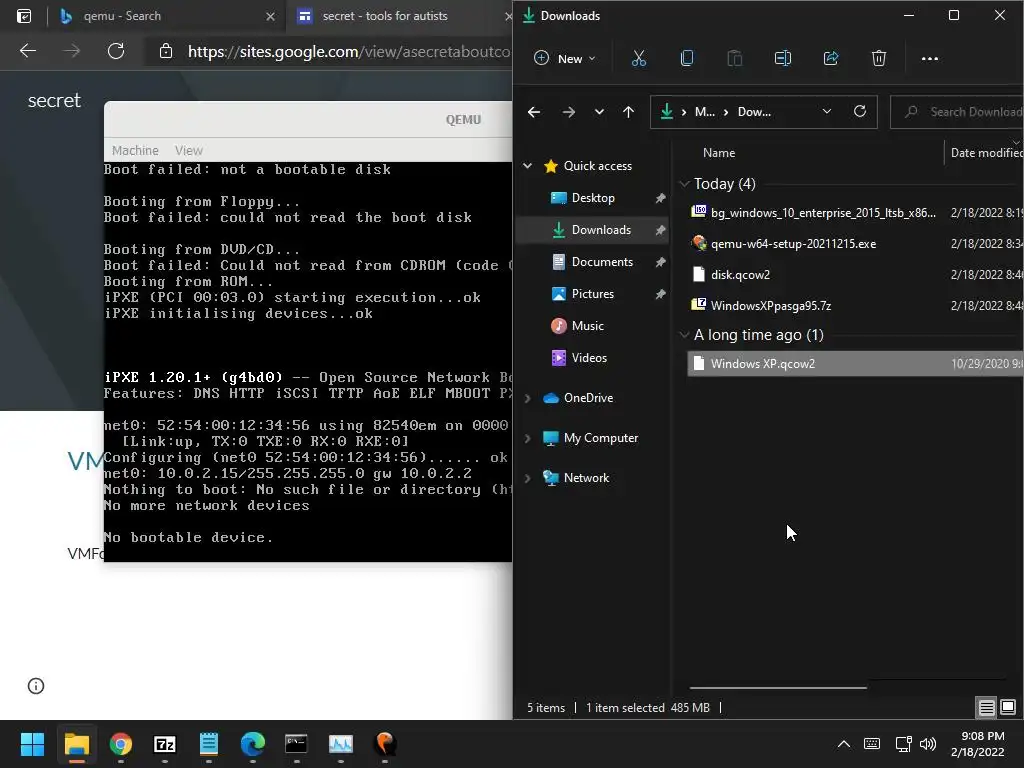Screen dimensions: 1024x768
Task: Click the info icon on Google Sites page
Action: [36, 686]
